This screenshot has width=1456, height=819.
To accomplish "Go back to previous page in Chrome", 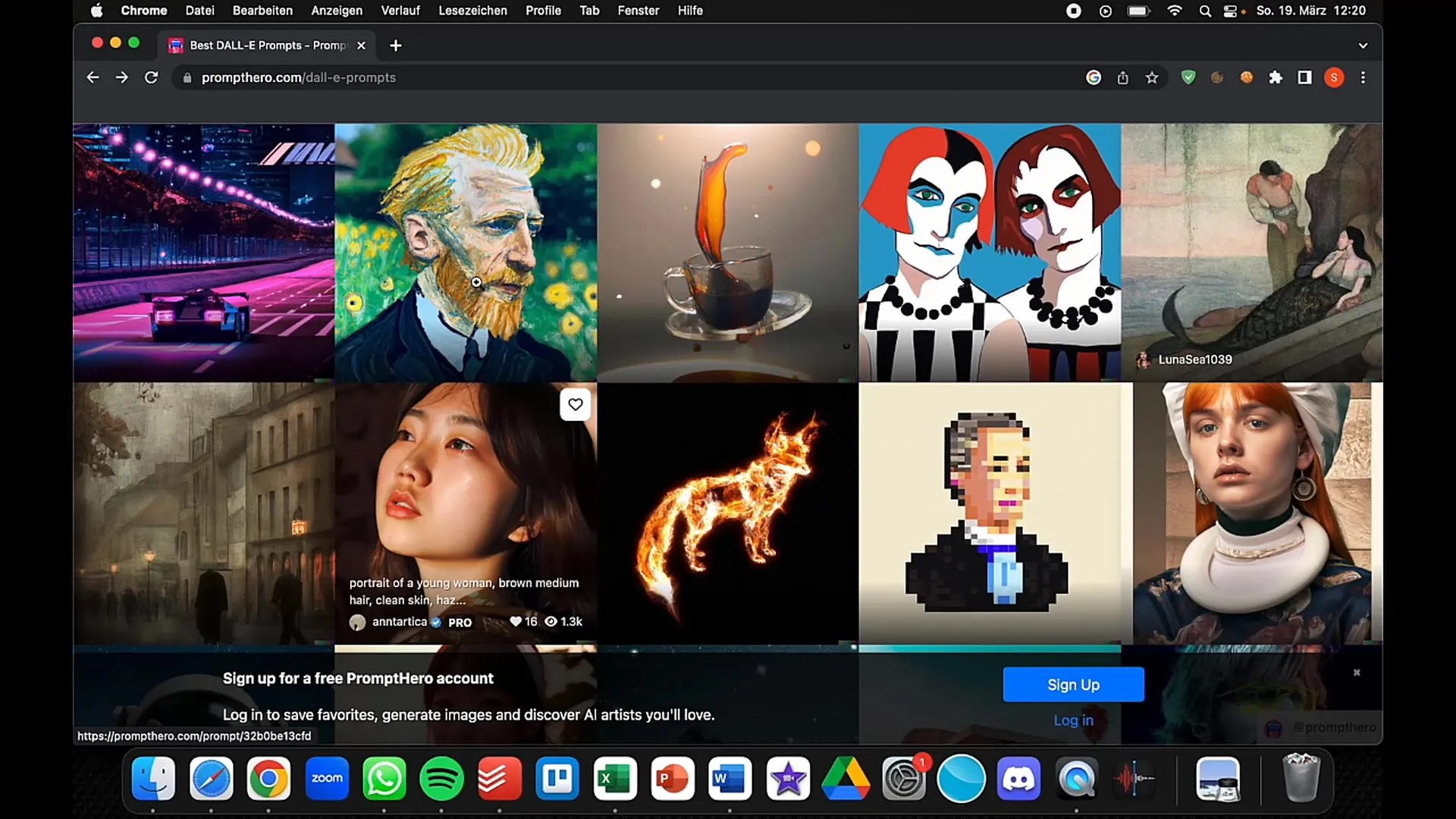I will click(x=93, y=77).
